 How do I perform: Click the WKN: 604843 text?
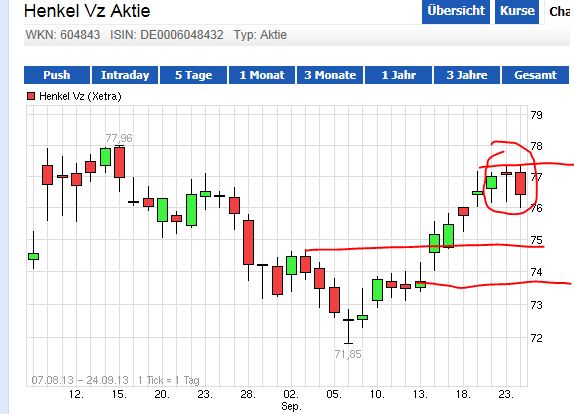point(63,35)
